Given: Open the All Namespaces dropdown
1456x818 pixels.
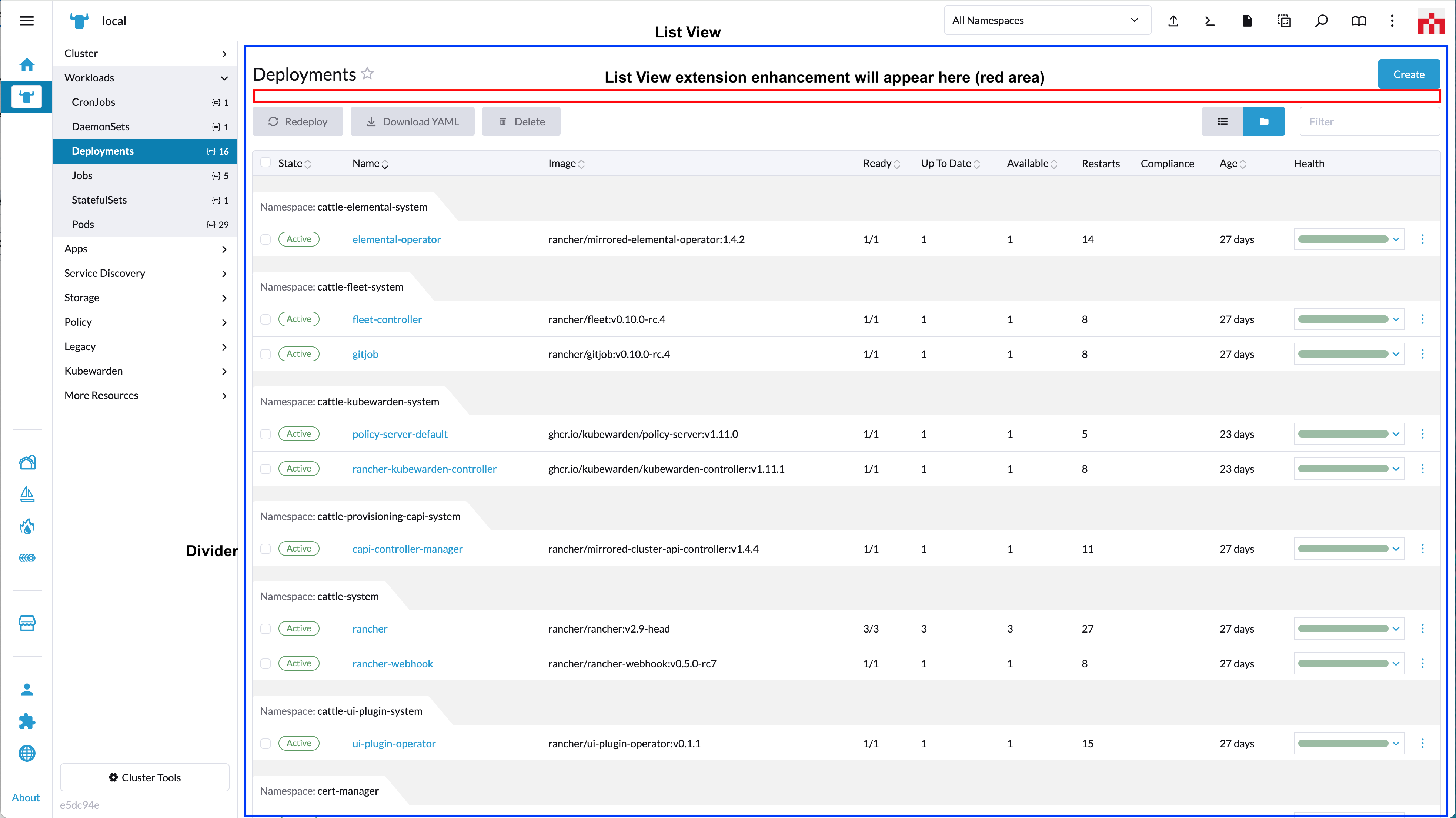Looking at the screenshot, I should pos(1047,20).
